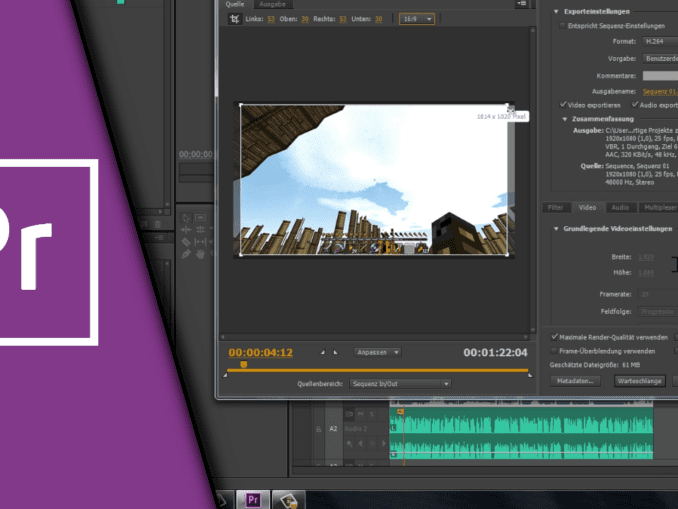Click the orange playhead on the export timeline

pos(242,366)
